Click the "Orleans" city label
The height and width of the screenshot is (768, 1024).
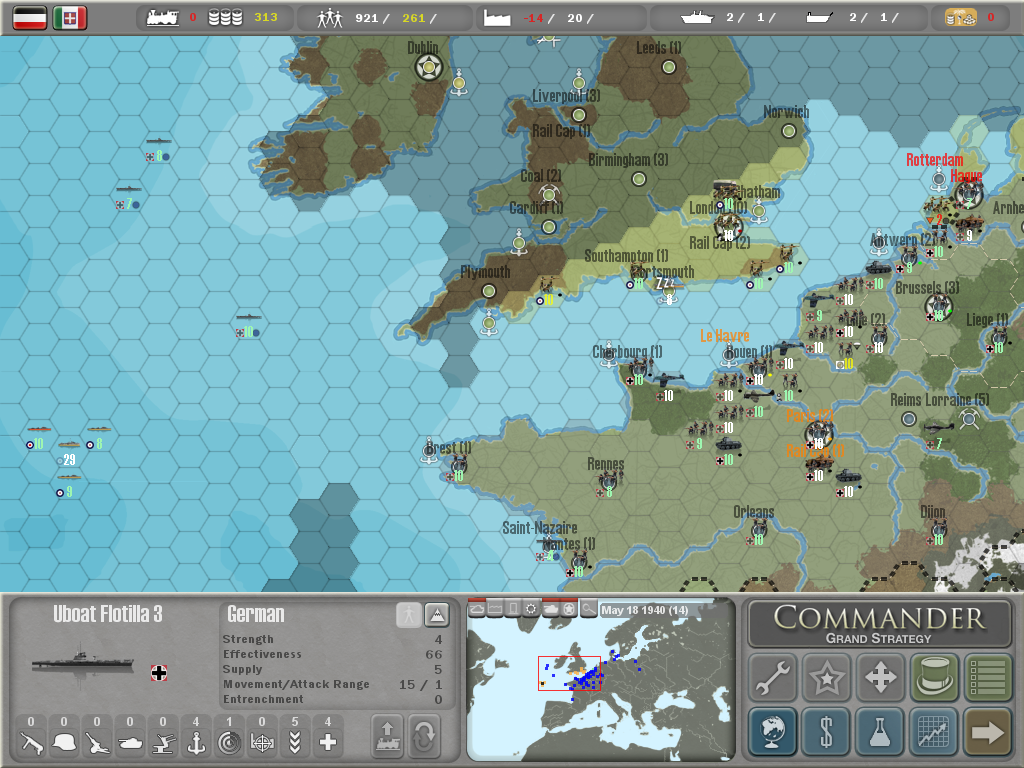coord(754,512)
